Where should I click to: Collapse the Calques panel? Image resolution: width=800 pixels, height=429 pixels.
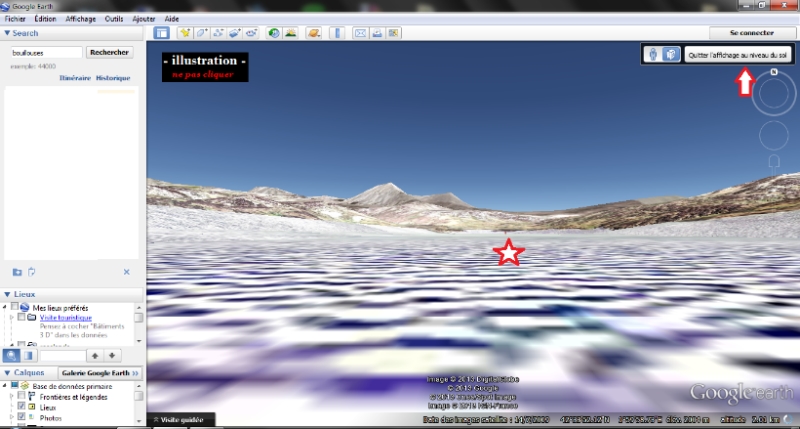[8, 372]
